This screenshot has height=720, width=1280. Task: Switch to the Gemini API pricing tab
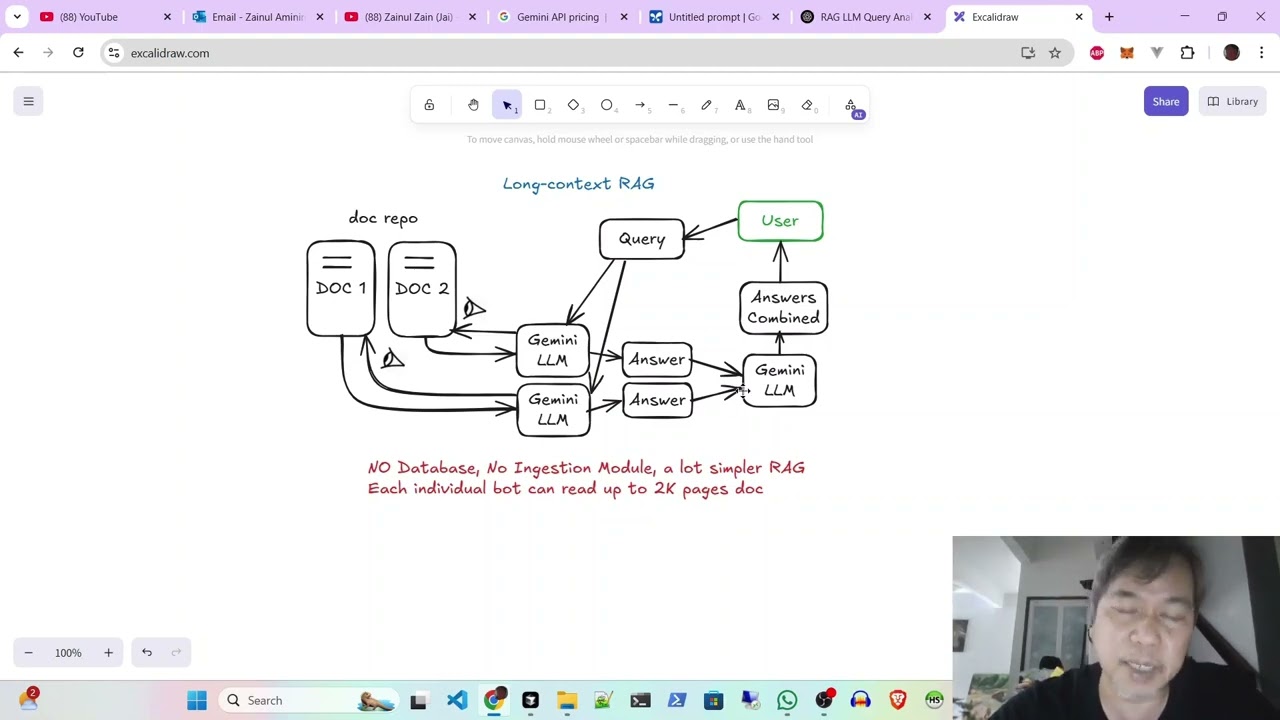click(562, 17)
